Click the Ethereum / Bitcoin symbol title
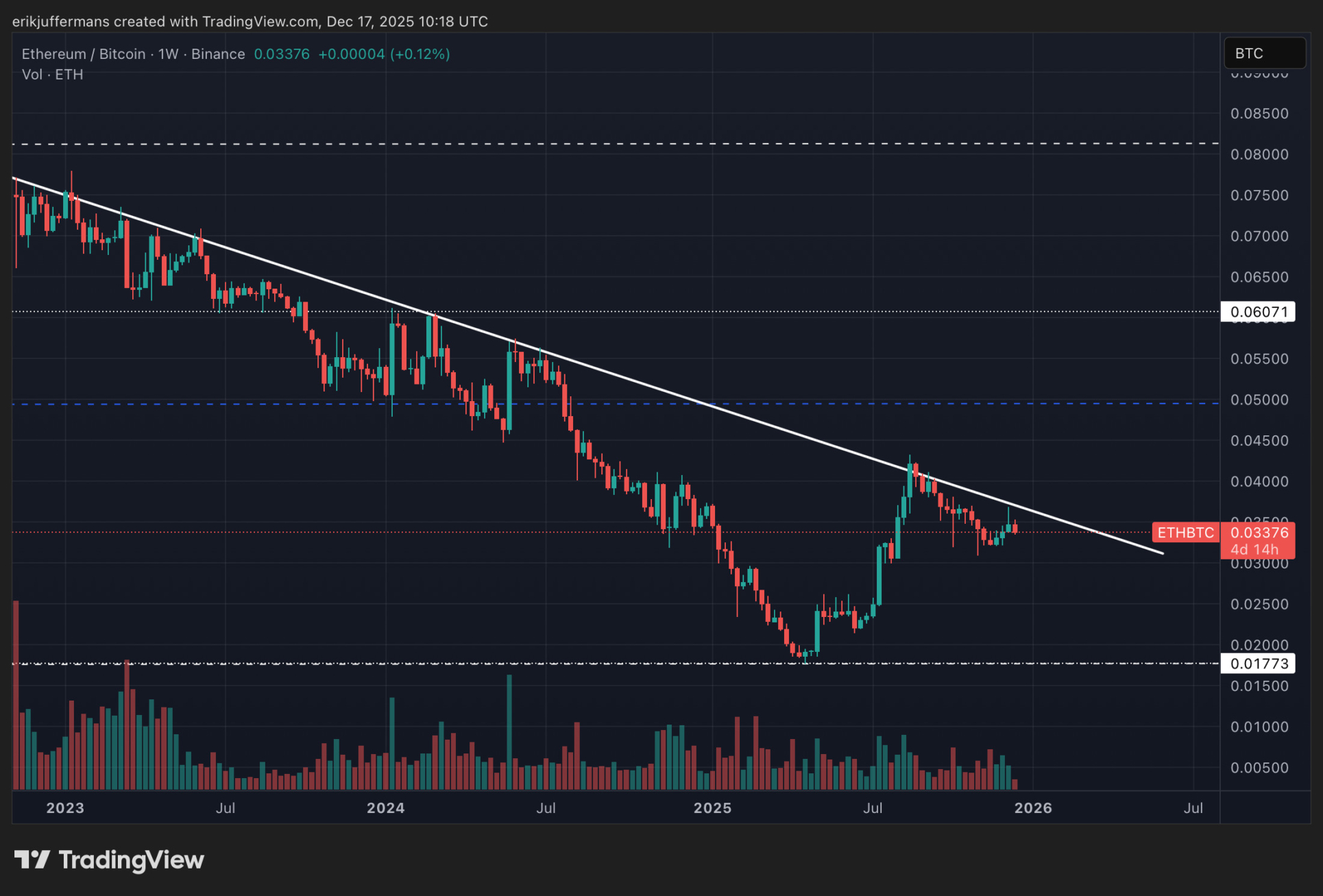Viewport: 1323px width, 896px height. click(83, 54)
